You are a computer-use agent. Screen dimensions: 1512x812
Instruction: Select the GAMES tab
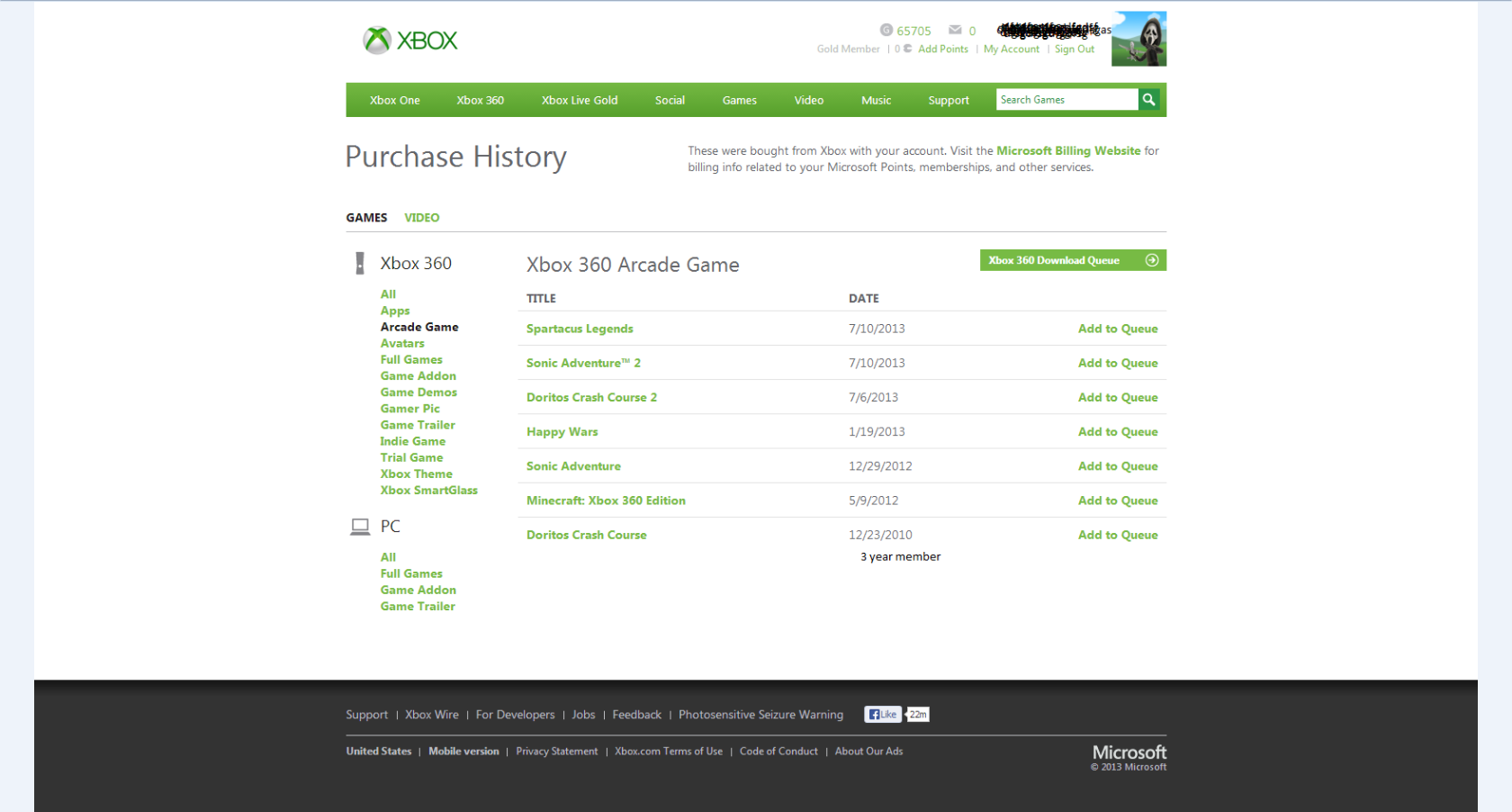click(x=366, y=218)
